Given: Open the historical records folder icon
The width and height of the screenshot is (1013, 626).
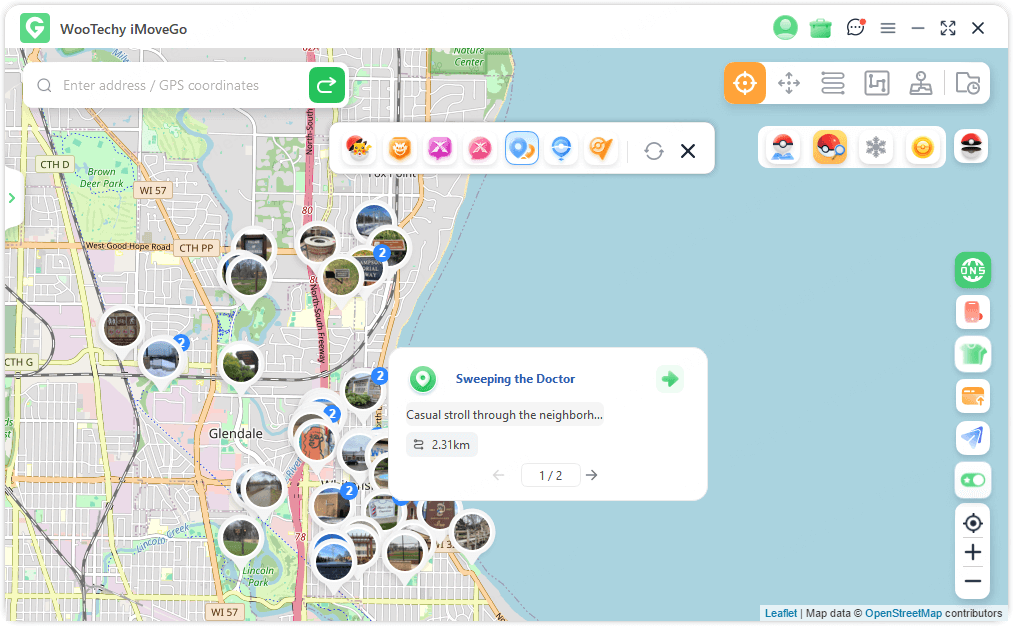Looking at the screenshot, I should pyautogui.click(x=967, y=83).
